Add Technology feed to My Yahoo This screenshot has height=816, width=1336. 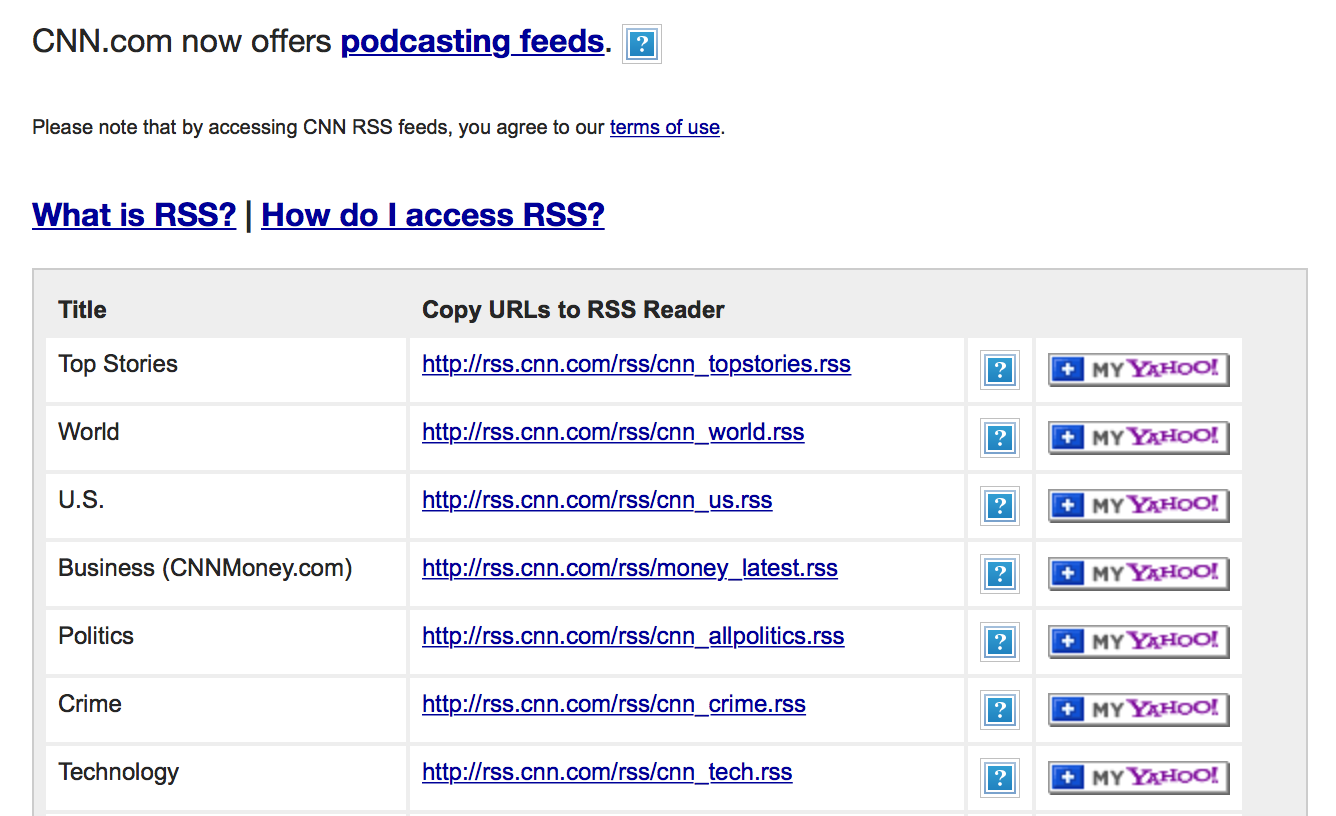pos(1138,778)
